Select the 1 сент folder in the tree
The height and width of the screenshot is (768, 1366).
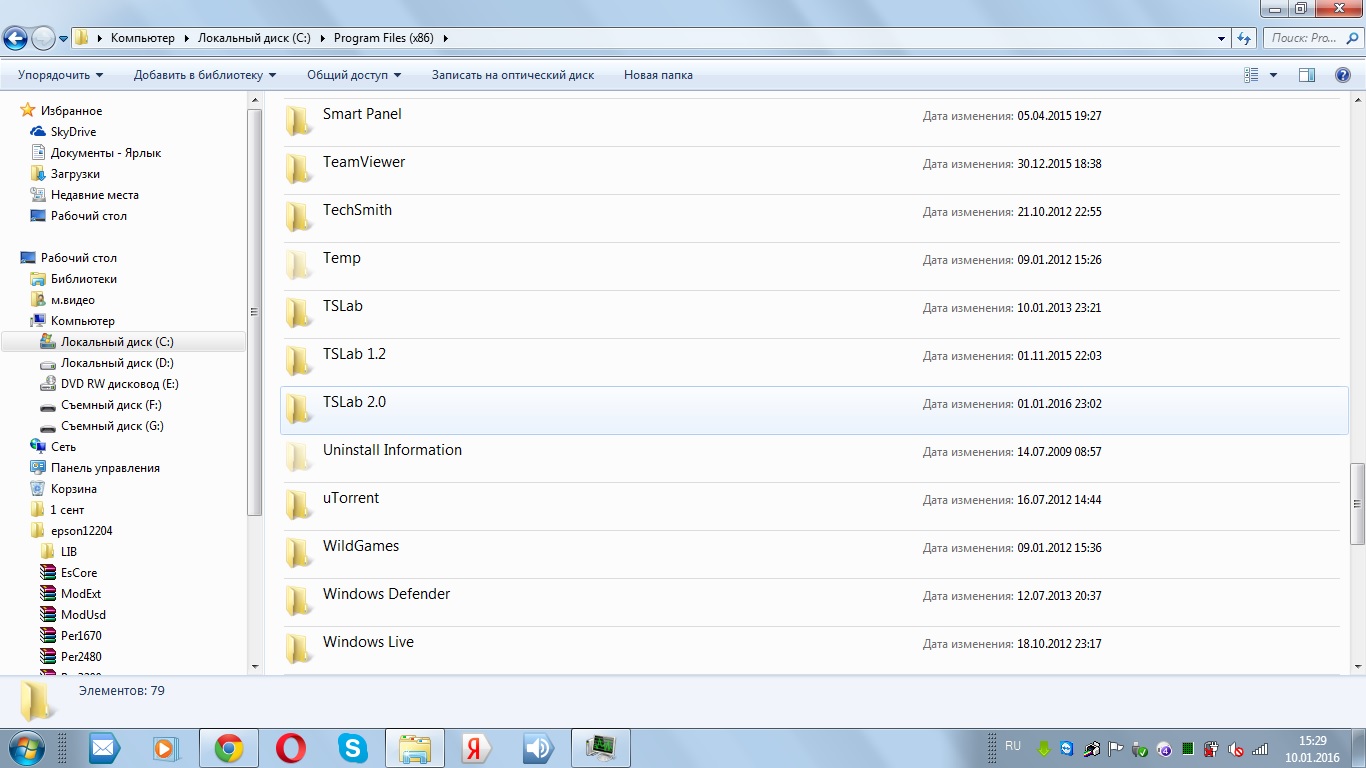pos(67,510)
